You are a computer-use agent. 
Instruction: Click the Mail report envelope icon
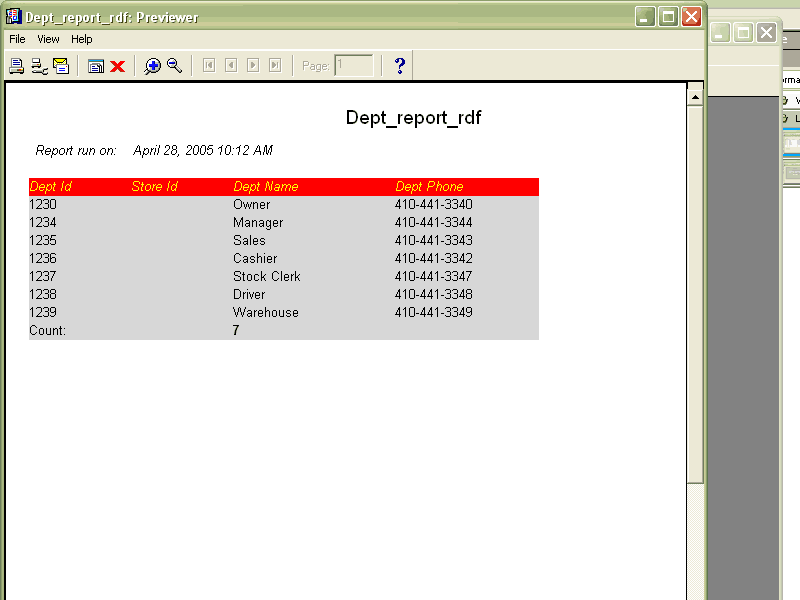point(61,66)
